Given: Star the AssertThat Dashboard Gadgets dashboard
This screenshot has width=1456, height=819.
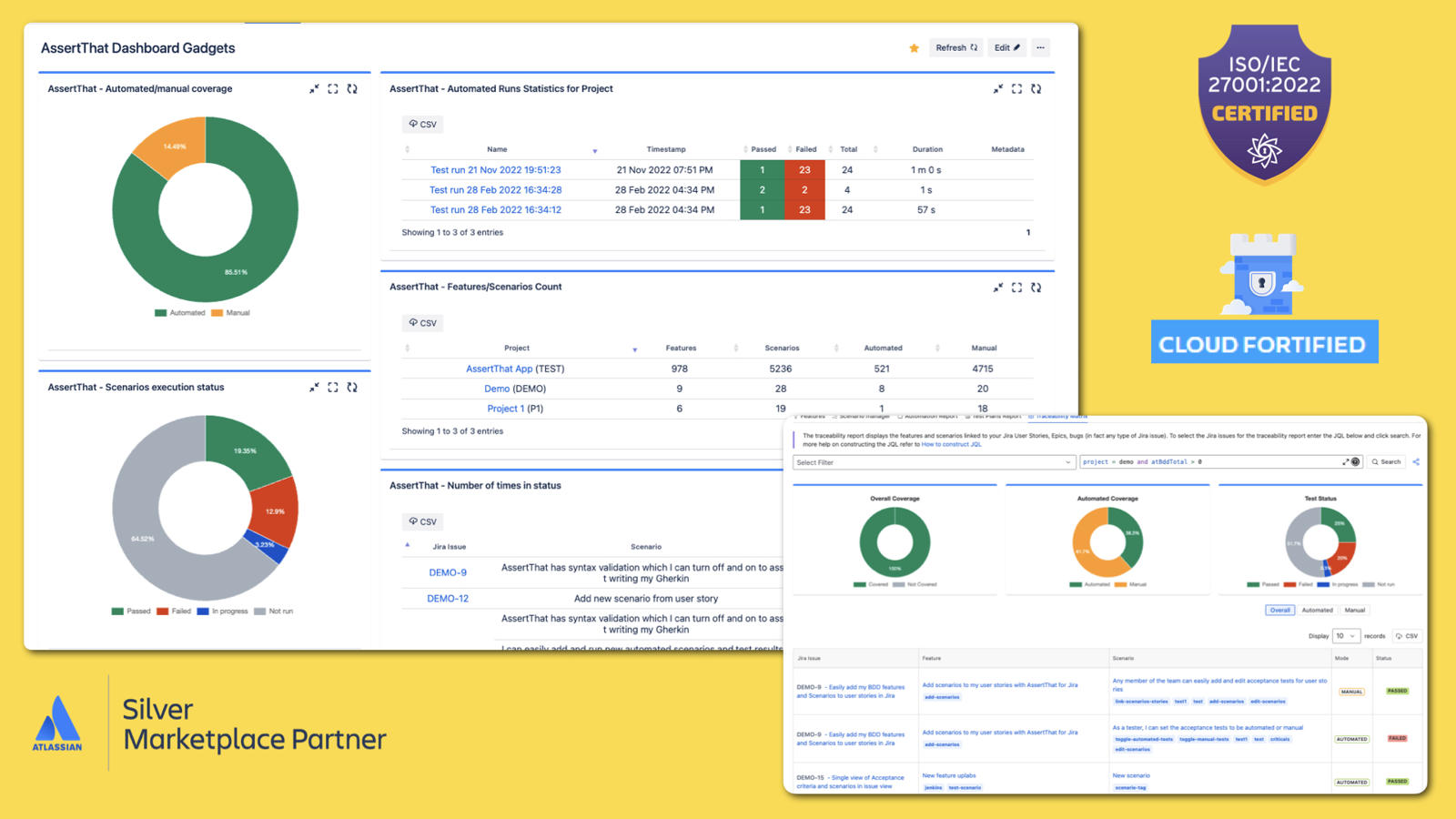Looking at the screenshot, I should [x=914, y=48].
